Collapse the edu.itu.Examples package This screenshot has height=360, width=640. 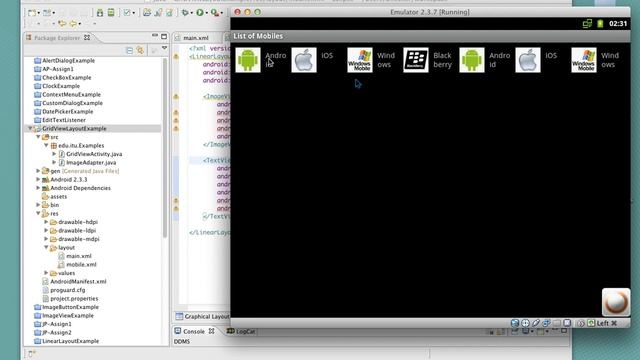(46, 146)
